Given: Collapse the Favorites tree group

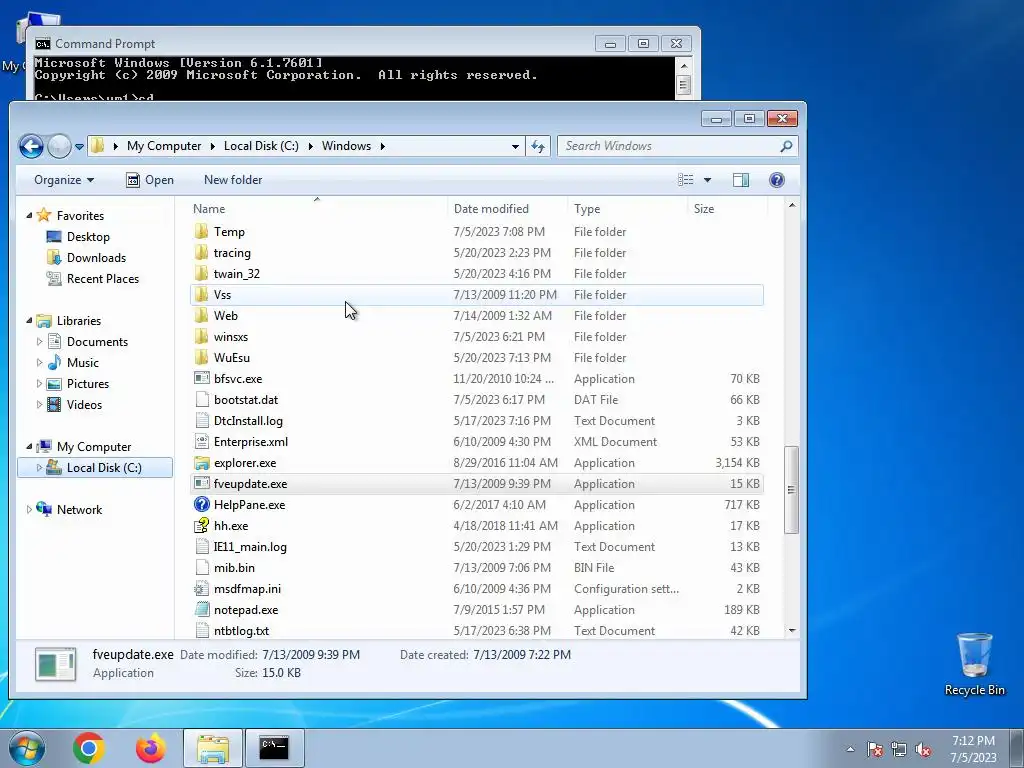Looking at the screenshot, I should [29, 215].
